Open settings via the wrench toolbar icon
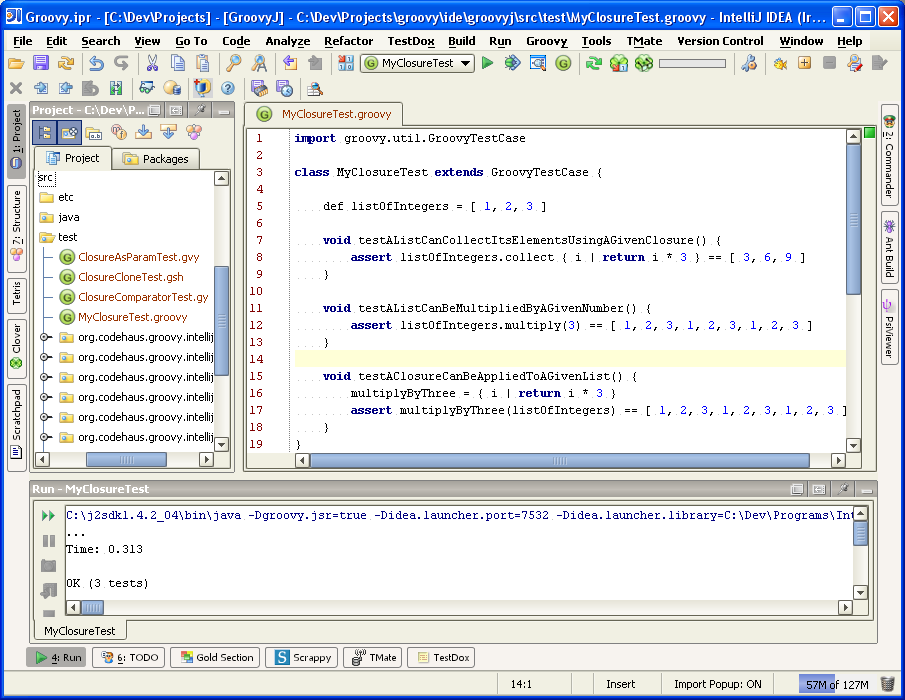The width and height of the screenshot is (905, 700). 749,63
